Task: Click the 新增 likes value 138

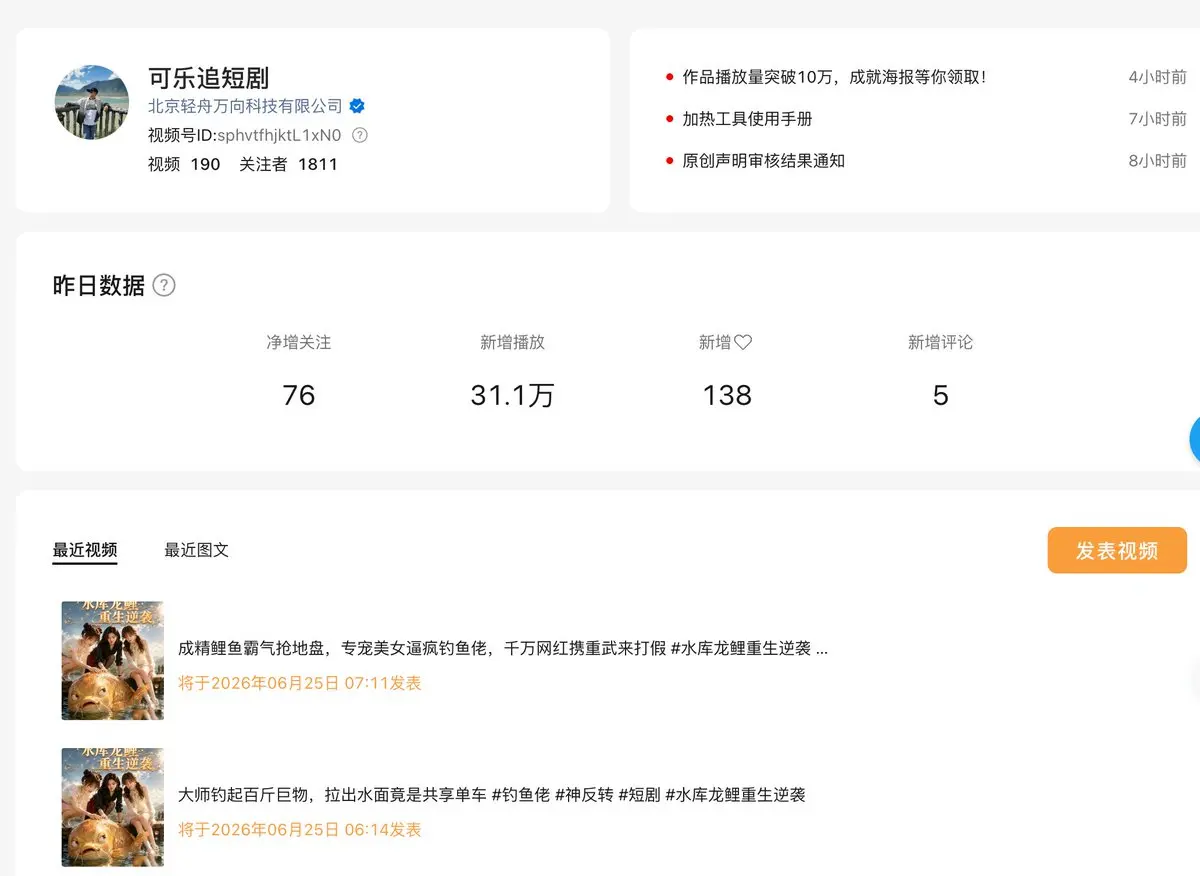Action: (727, 395)
